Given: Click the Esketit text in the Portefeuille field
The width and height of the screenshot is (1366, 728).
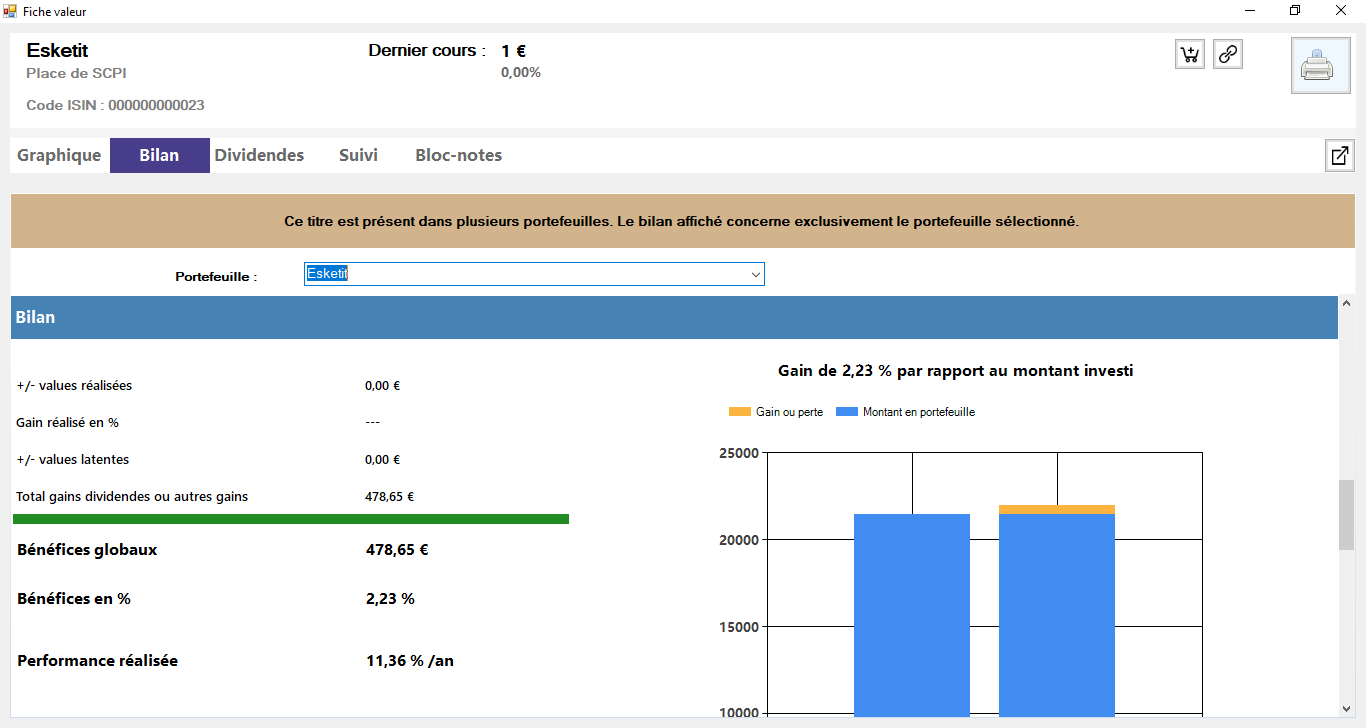Looking at the screenshot, I should point(327,274).
